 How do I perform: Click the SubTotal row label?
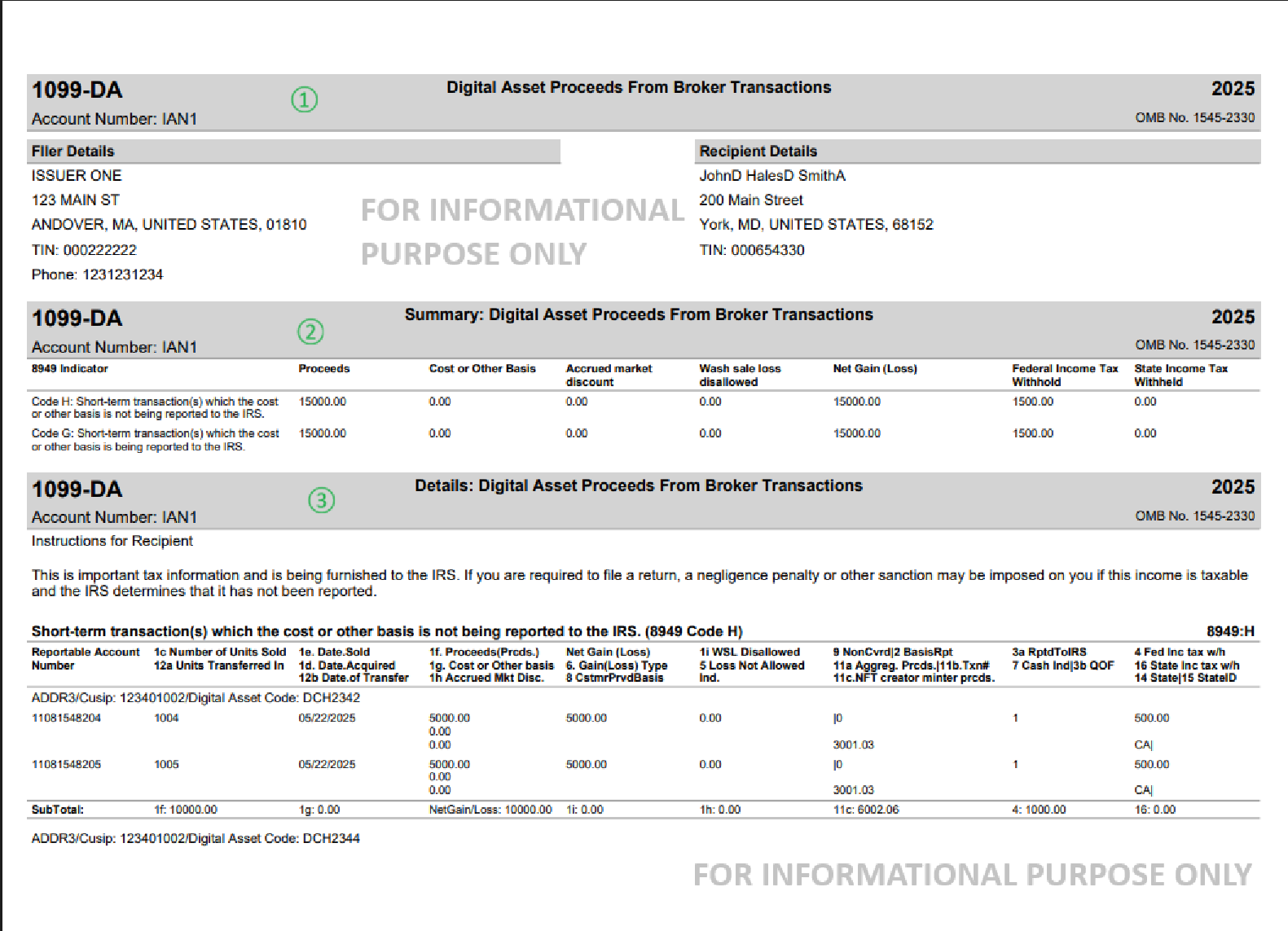[57, 810]
